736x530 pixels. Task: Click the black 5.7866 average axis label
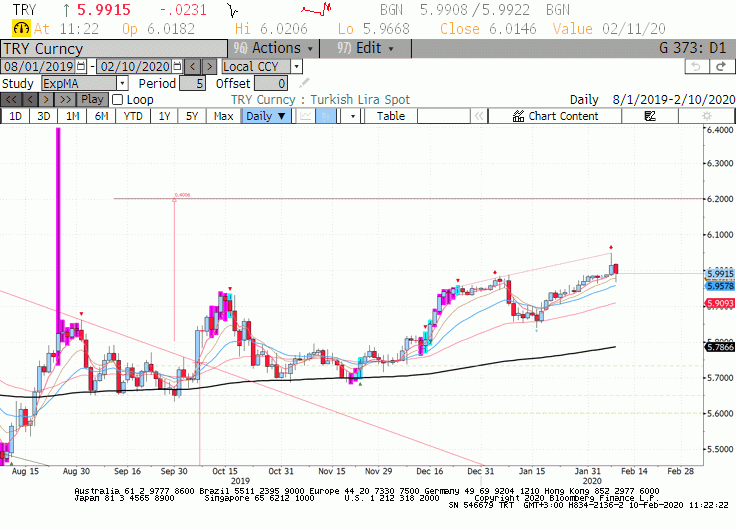click(x=720, y=347)
